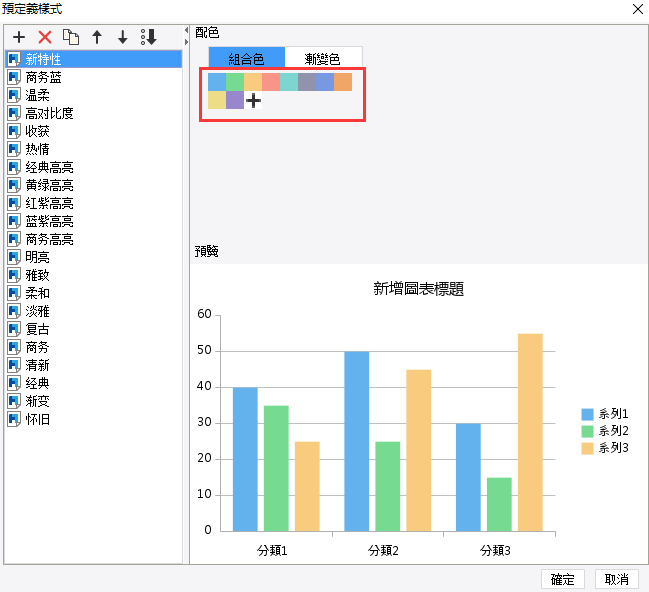
Task: Click the teal color swatch
Action: pyautogui.click(x=289, y=82)
